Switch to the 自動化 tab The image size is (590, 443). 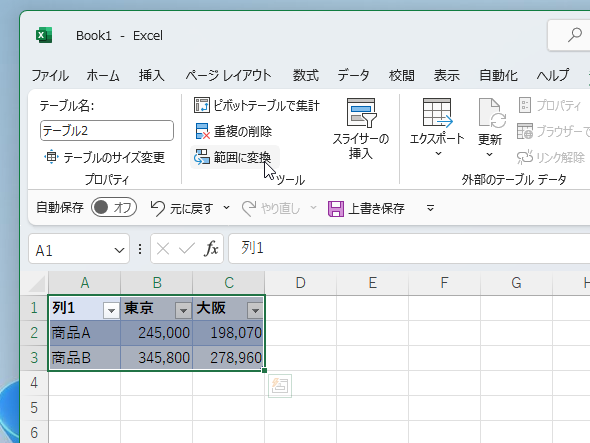498,76
